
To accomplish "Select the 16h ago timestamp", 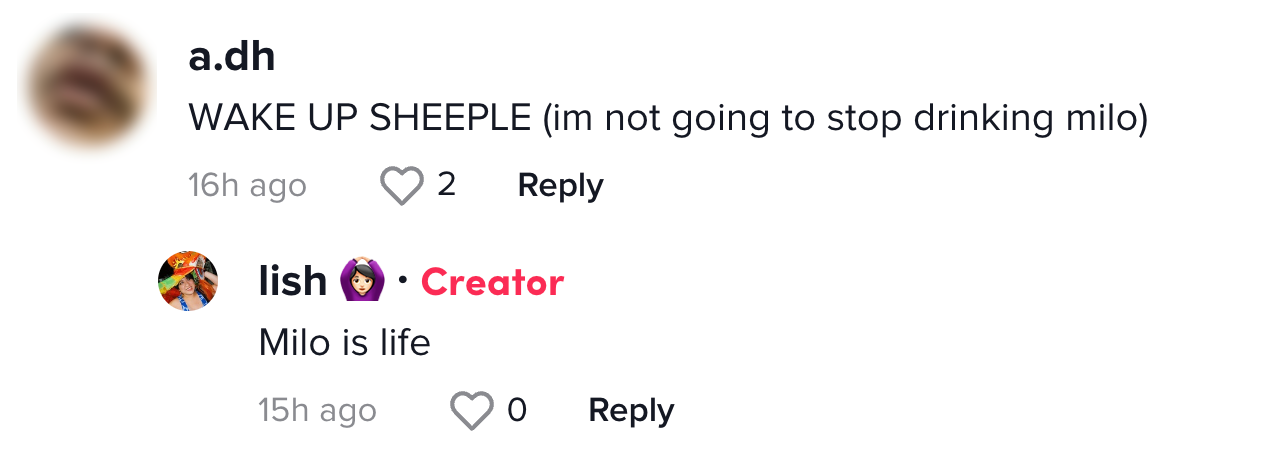I will [247, 186].
